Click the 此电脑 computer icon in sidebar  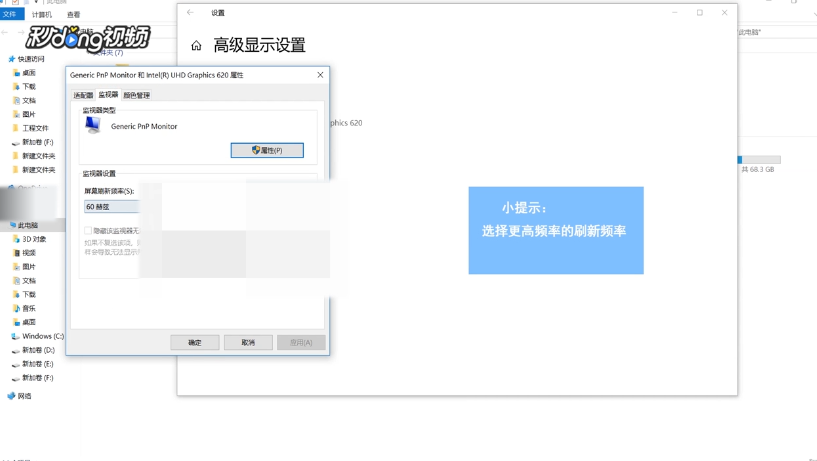coord(13,225)
